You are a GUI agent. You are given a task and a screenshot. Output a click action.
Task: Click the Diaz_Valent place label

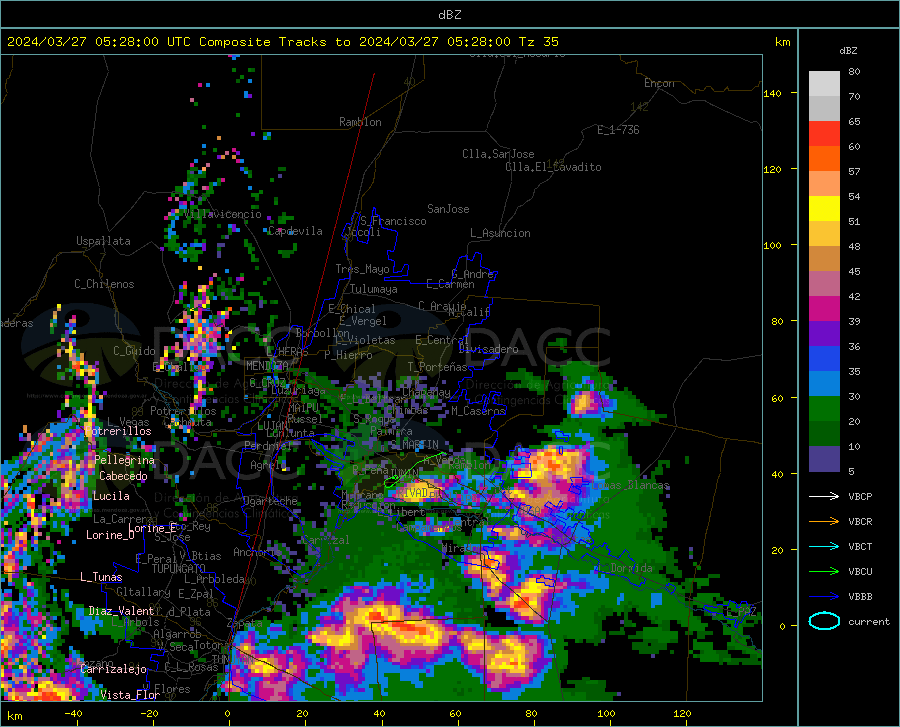121,611
